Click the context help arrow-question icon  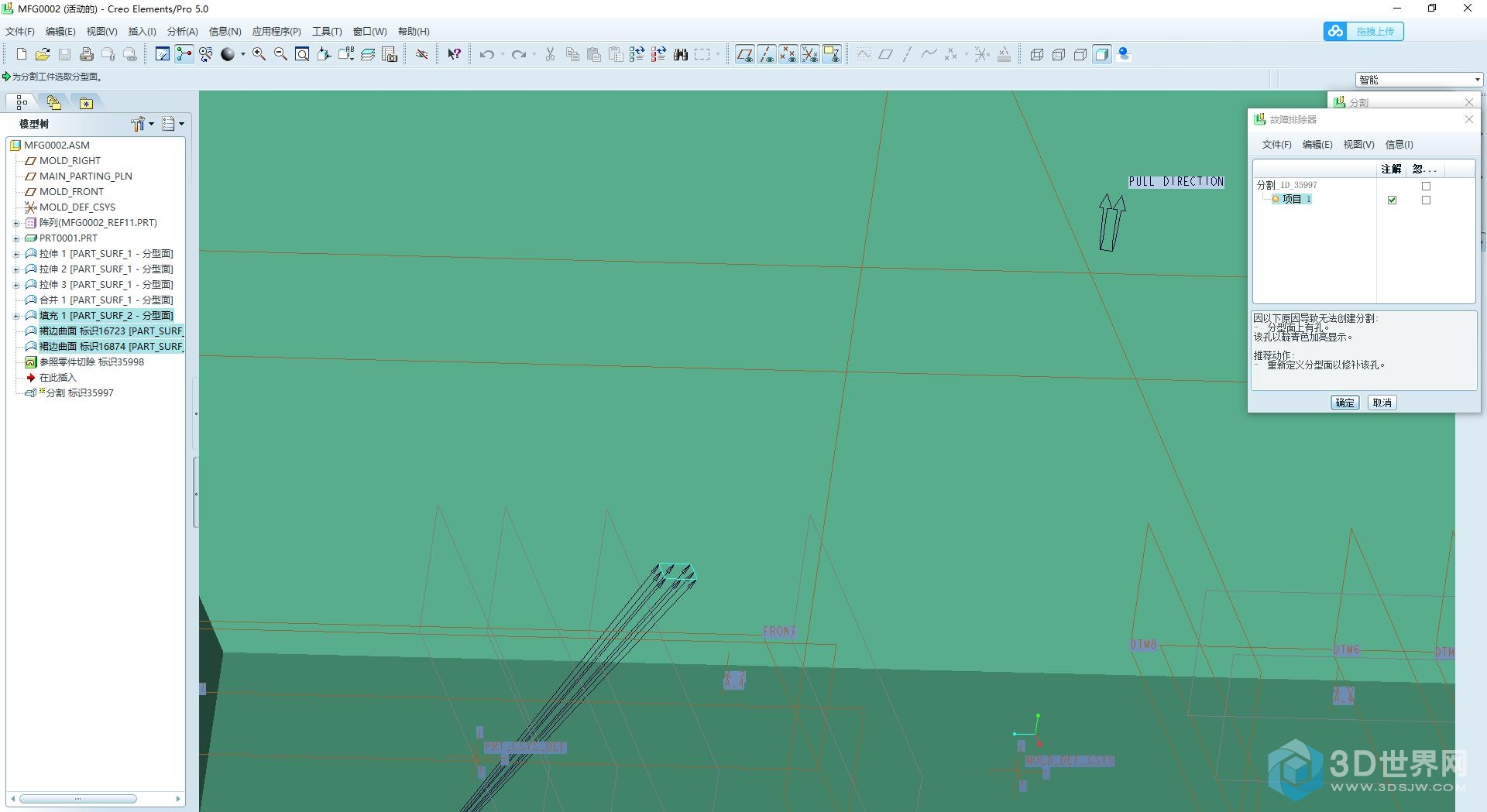click(x=455, y=54)
